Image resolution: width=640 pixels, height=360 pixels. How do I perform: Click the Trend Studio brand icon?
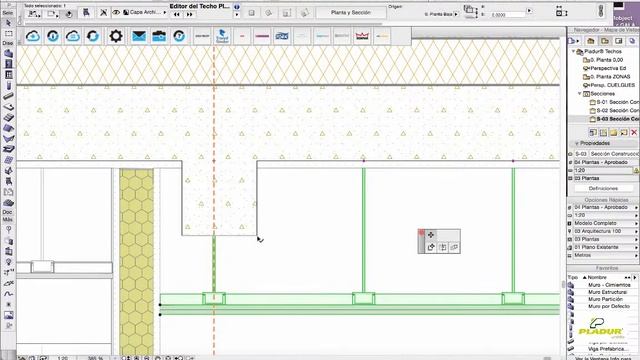(222, 36)
